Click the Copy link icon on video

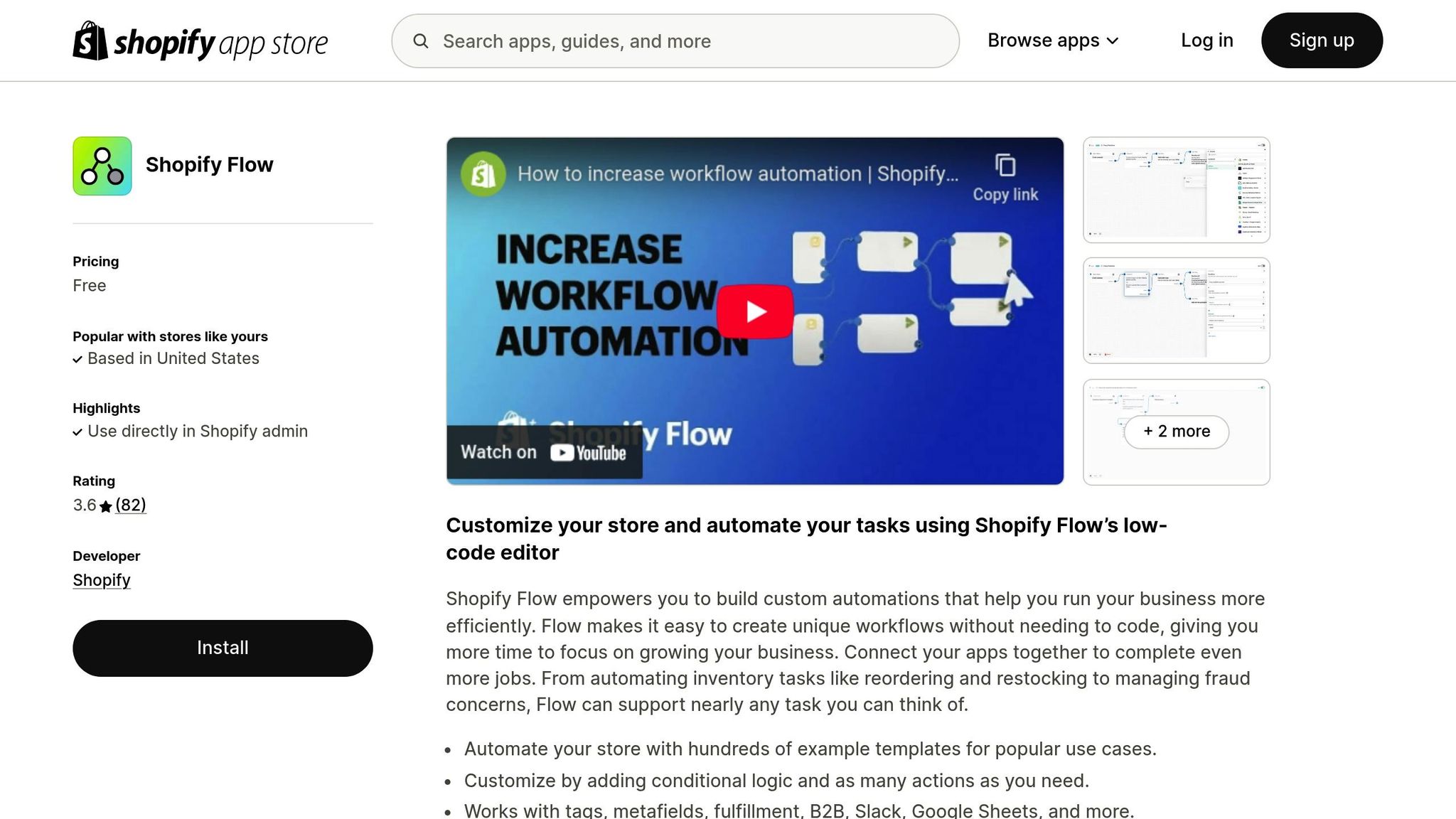tap(1005, 166)
